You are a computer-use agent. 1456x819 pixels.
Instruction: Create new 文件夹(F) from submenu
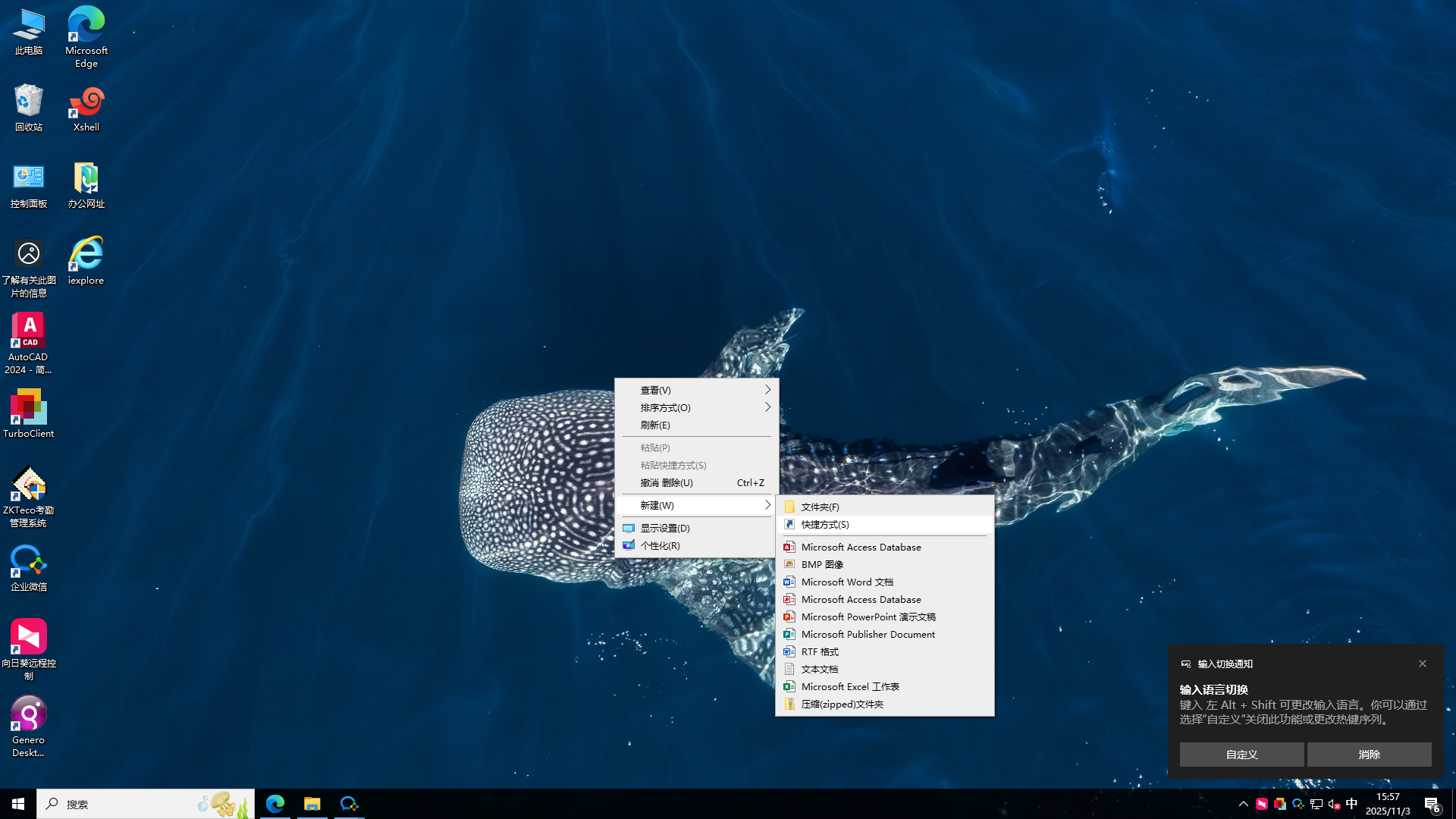point(820,507)
